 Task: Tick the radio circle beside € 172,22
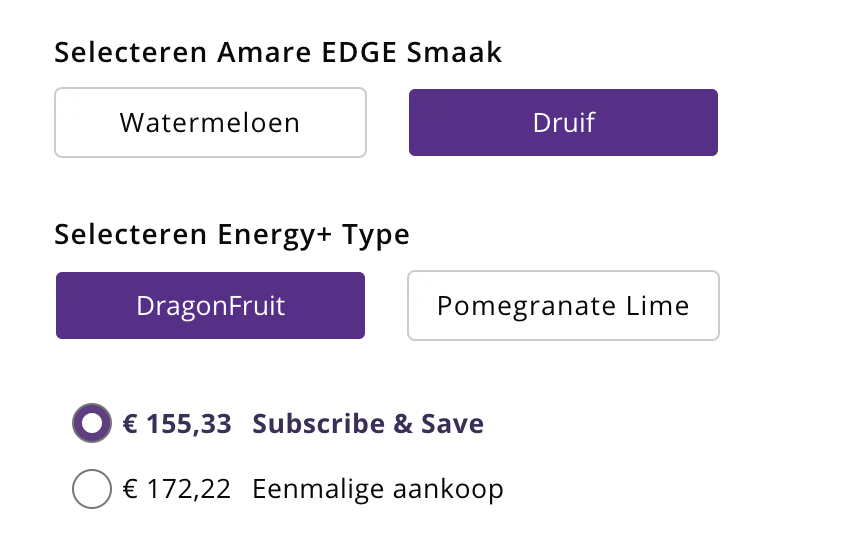pos(92,489)
